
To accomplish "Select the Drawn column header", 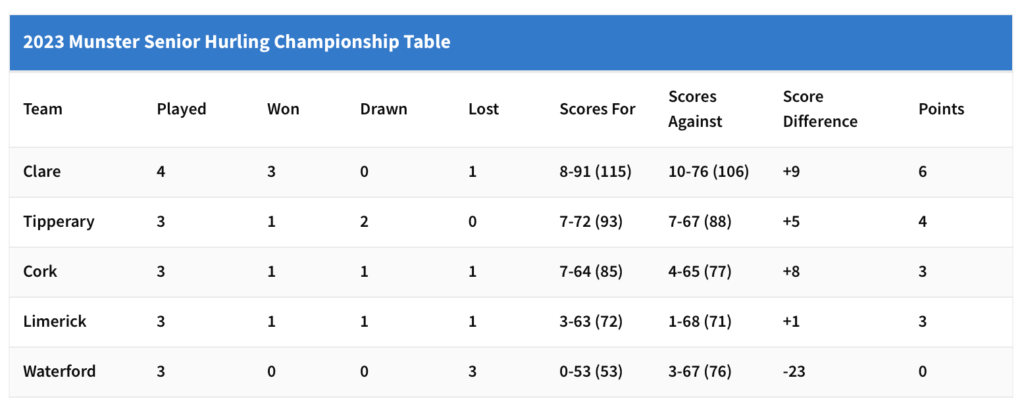I will pos(383,109).
